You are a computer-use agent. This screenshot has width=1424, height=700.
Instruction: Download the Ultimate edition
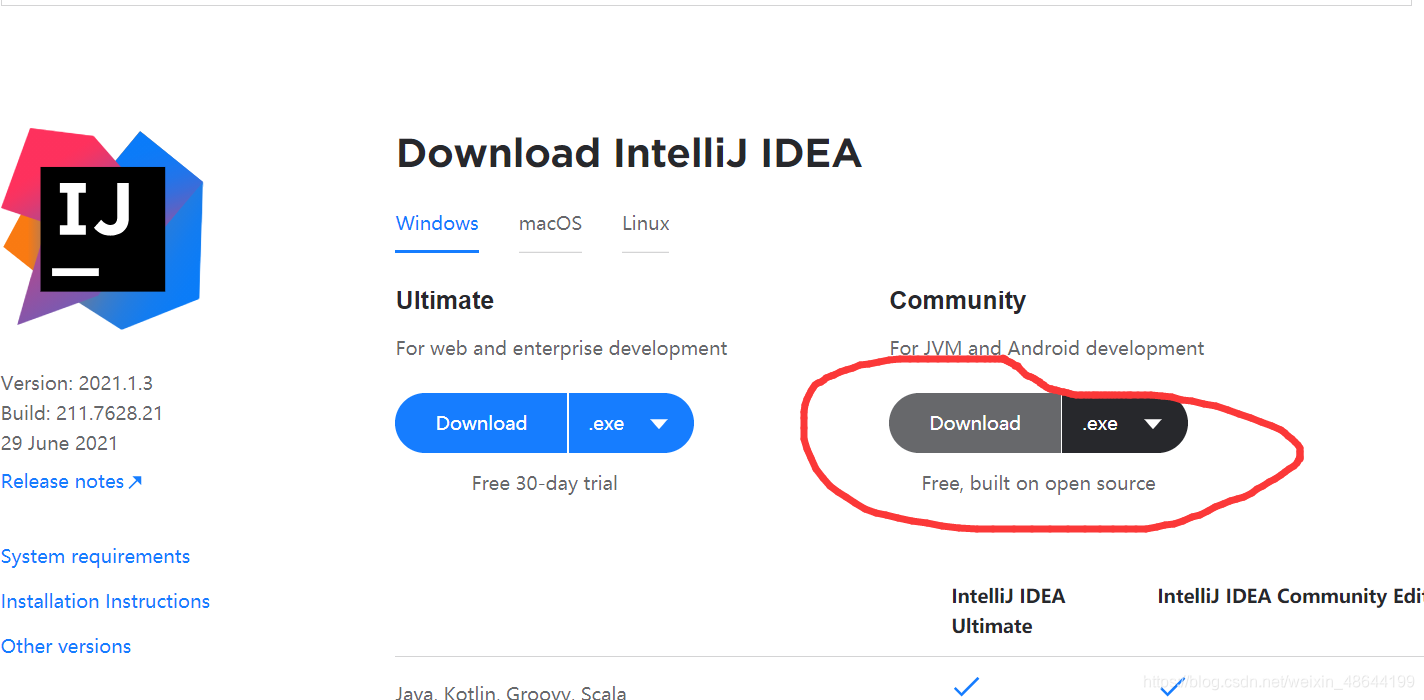click(x=481, y=423)
